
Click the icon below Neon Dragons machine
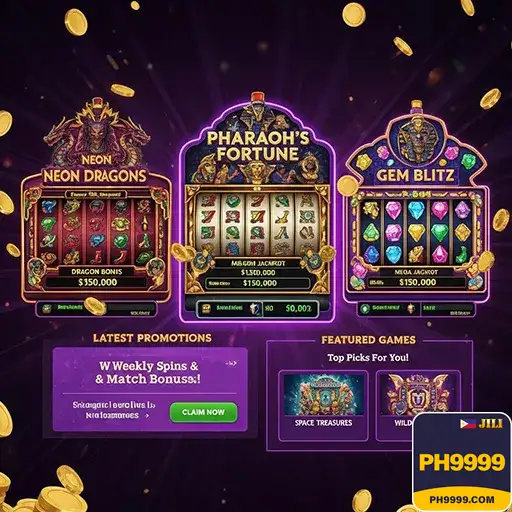click(x=46, y=308)
